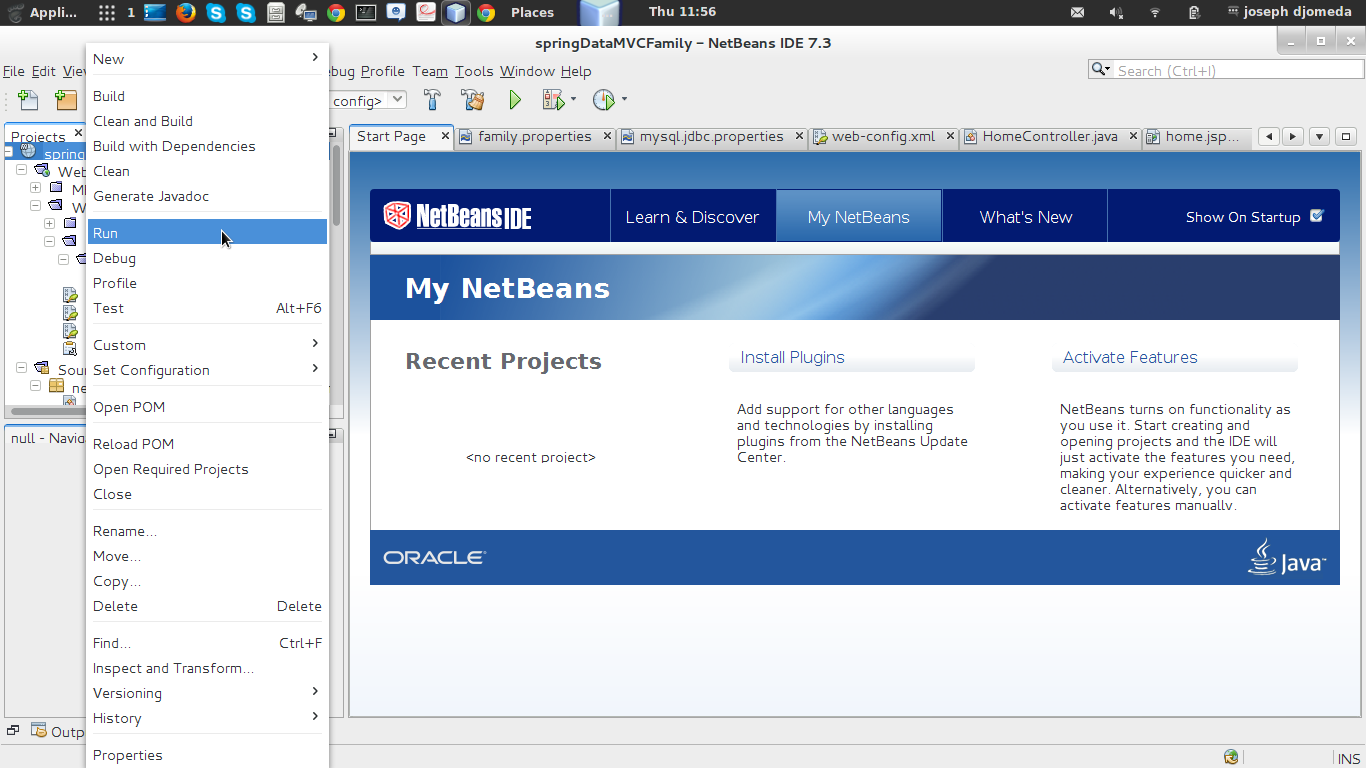Click the volume icon in system tray

(x=1116, y=13)
